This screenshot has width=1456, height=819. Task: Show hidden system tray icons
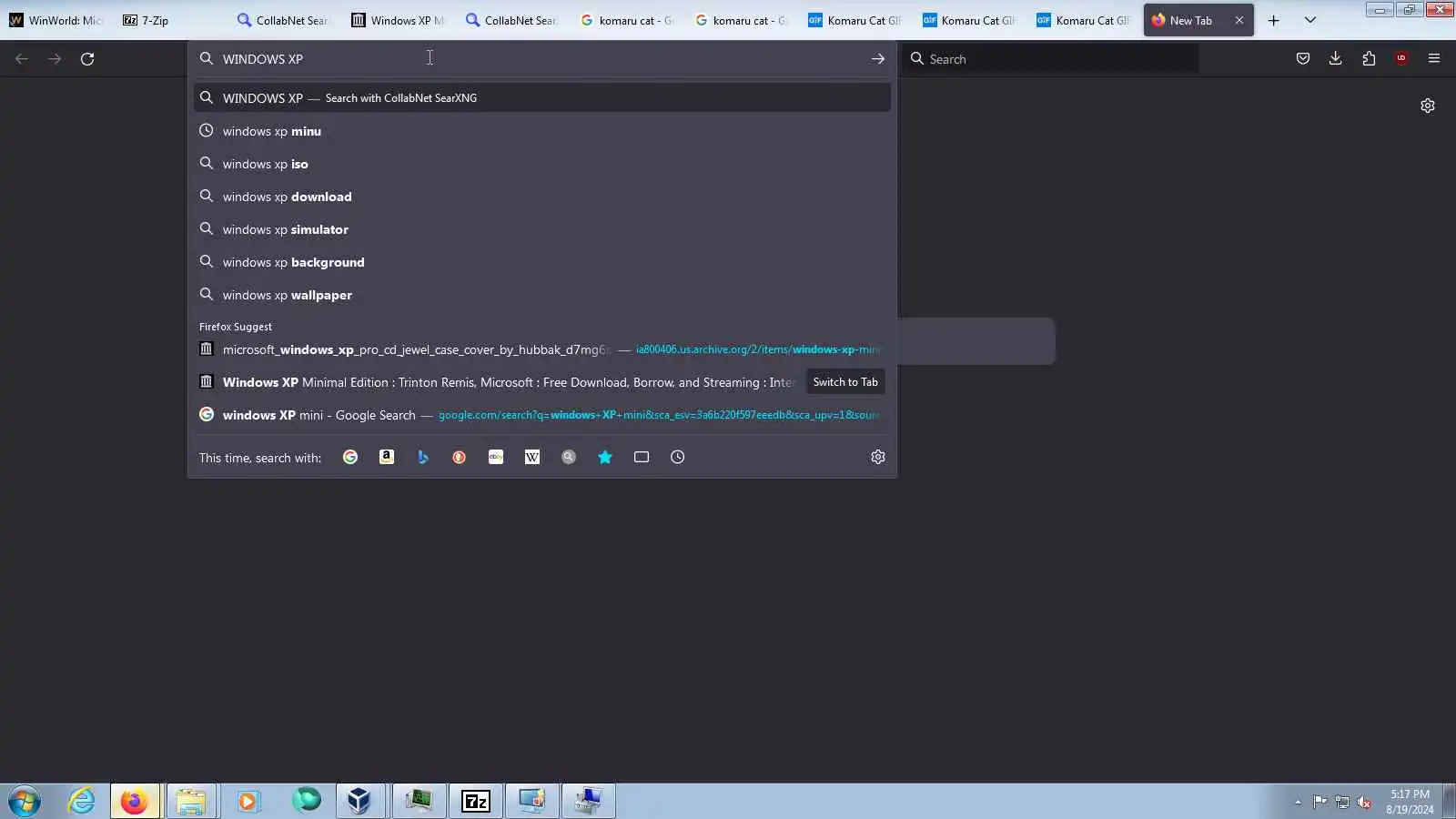pyautogui.click(x=1298, y=802)
